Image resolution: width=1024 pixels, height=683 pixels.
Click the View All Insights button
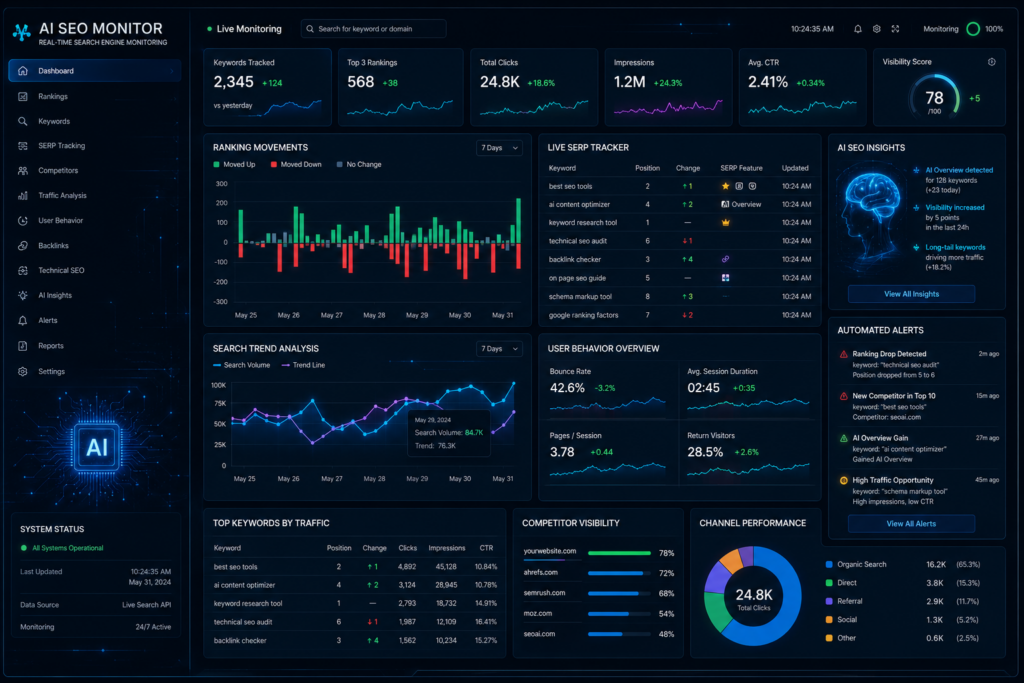click(911, 294)
